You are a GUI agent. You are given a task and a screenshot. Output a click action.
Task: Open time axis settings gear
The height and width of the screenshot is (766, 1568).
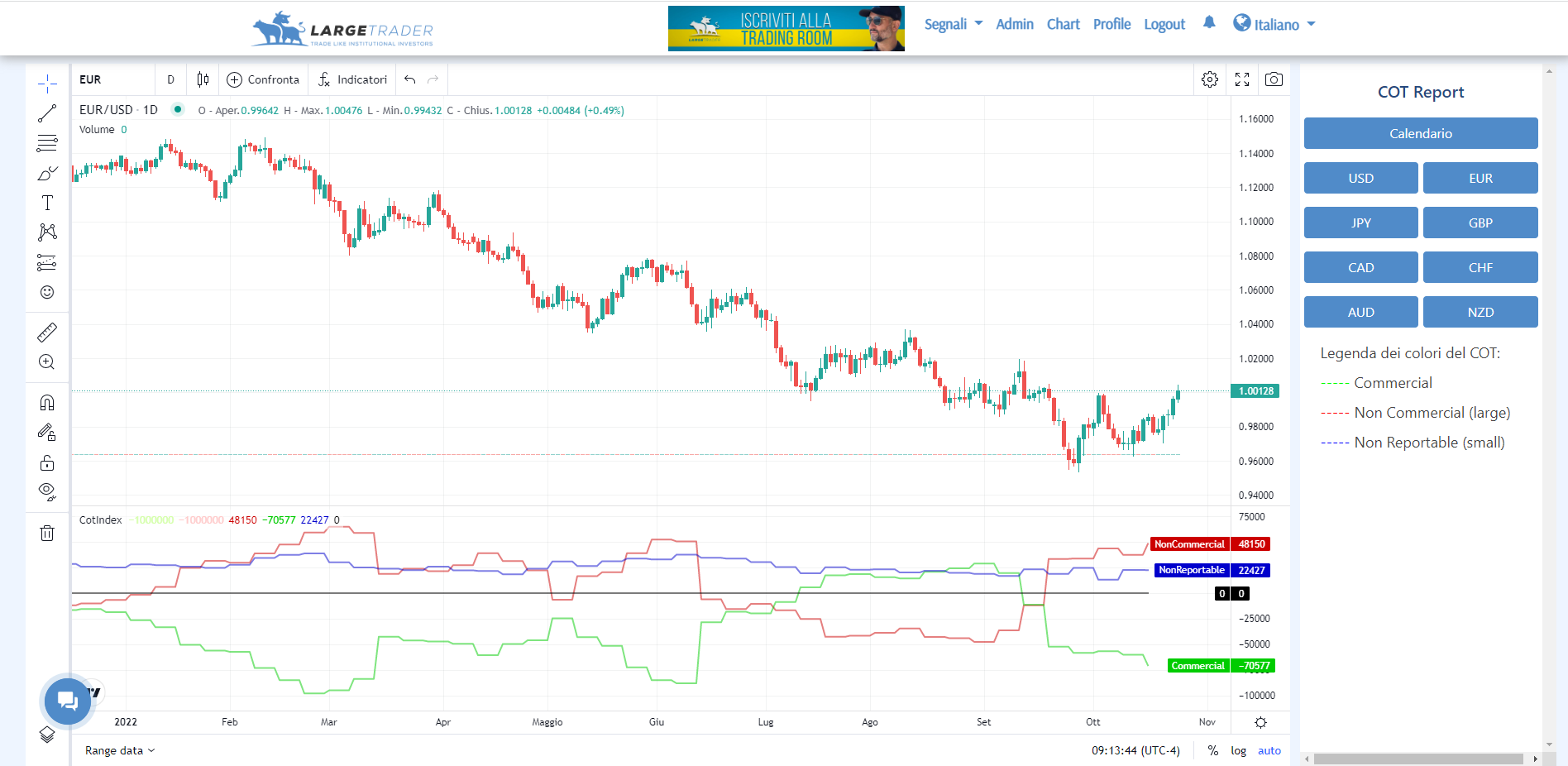coord(1260,722)
